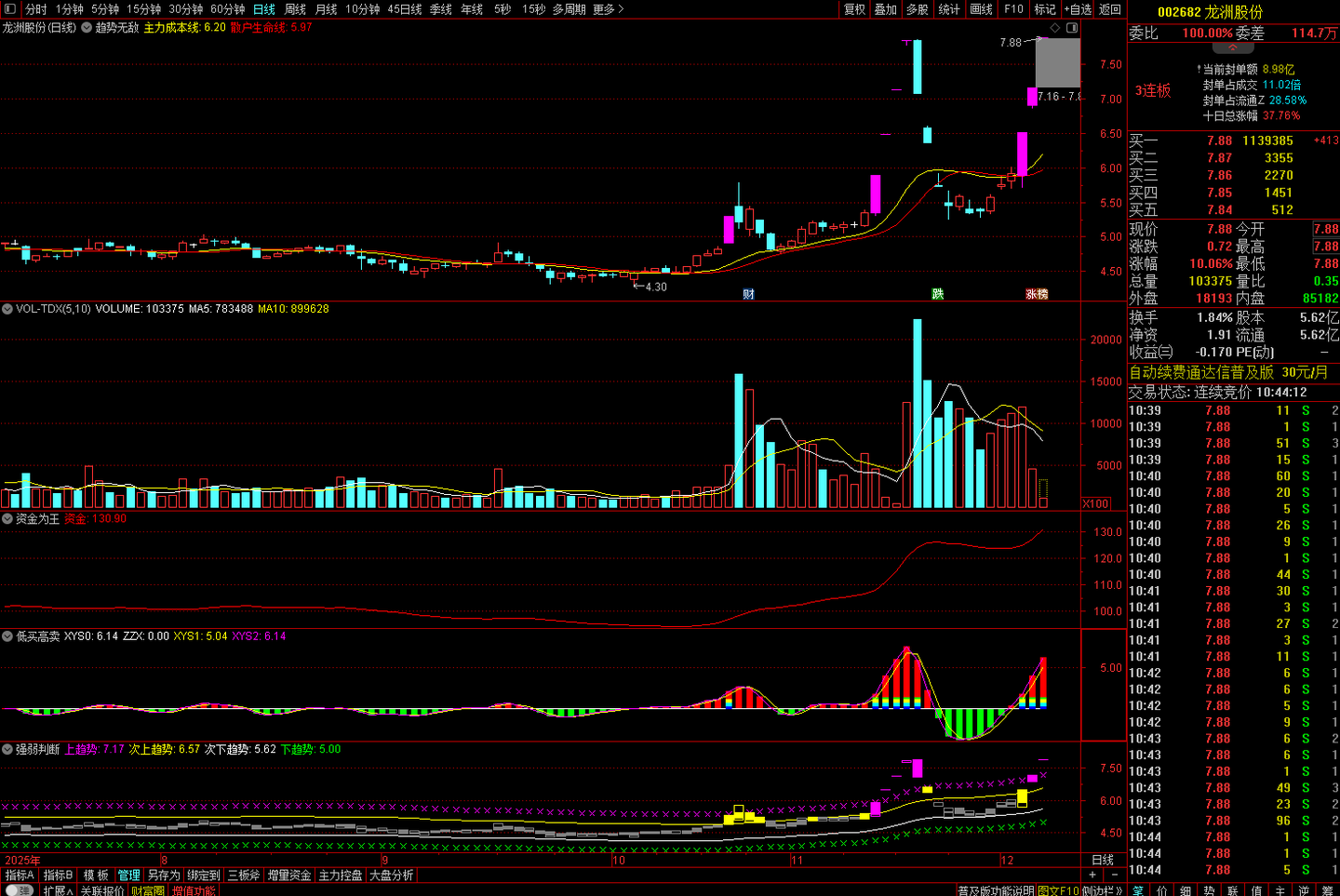Select the 30分钟 period
1340x896 pixels.
click(x=186, y=9)
